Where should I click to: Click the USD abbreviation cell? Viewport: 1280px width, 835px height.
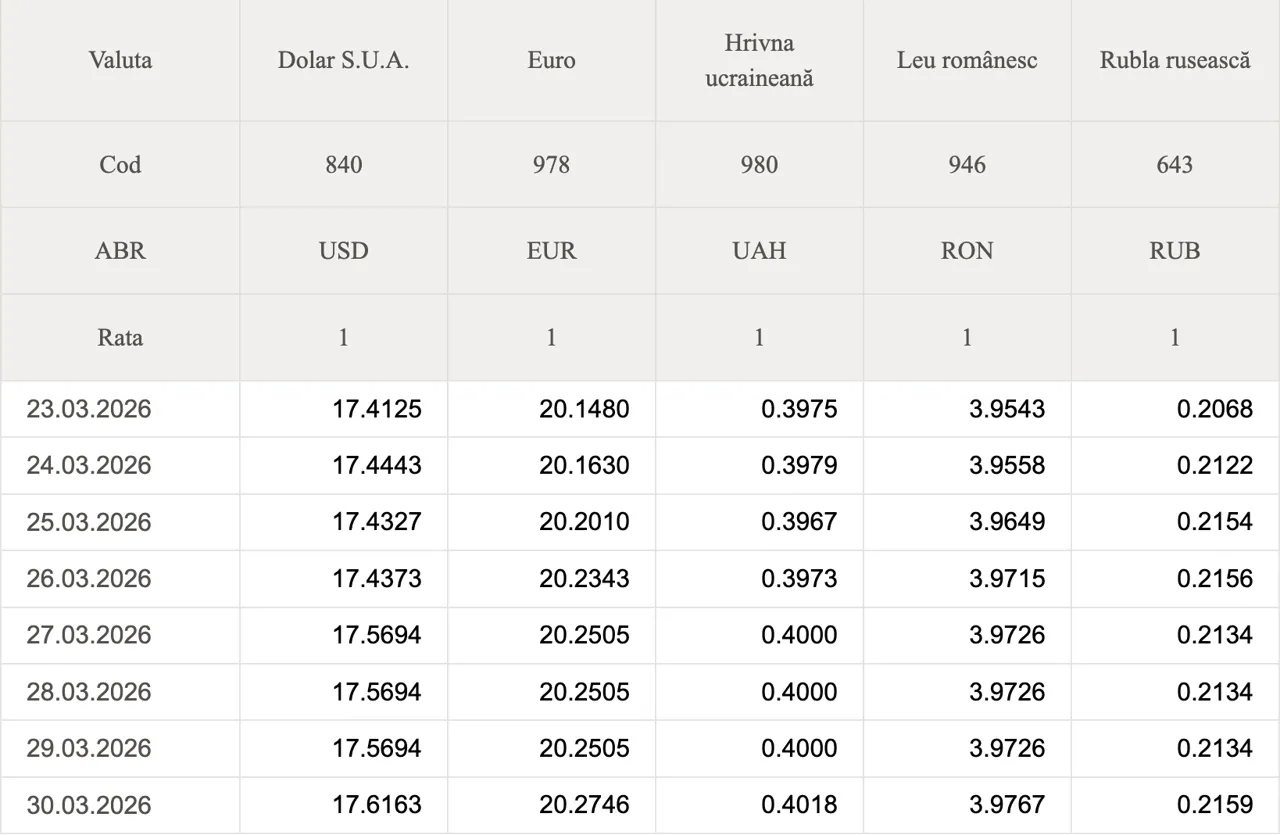pyautogui.click(x=343, y=251)
